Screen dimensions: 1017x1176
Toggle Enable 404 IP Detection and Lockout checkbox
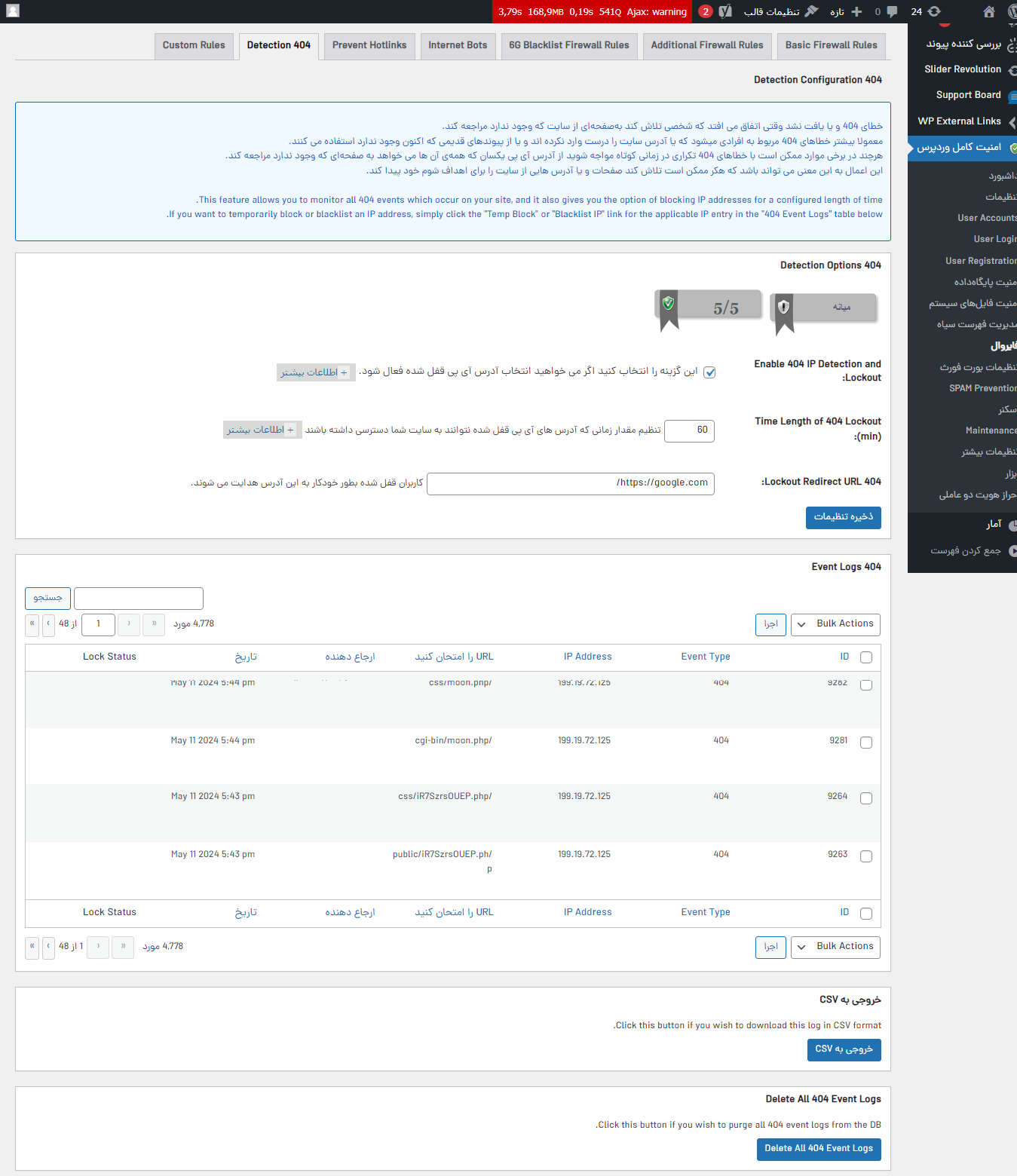pos(709,372)
